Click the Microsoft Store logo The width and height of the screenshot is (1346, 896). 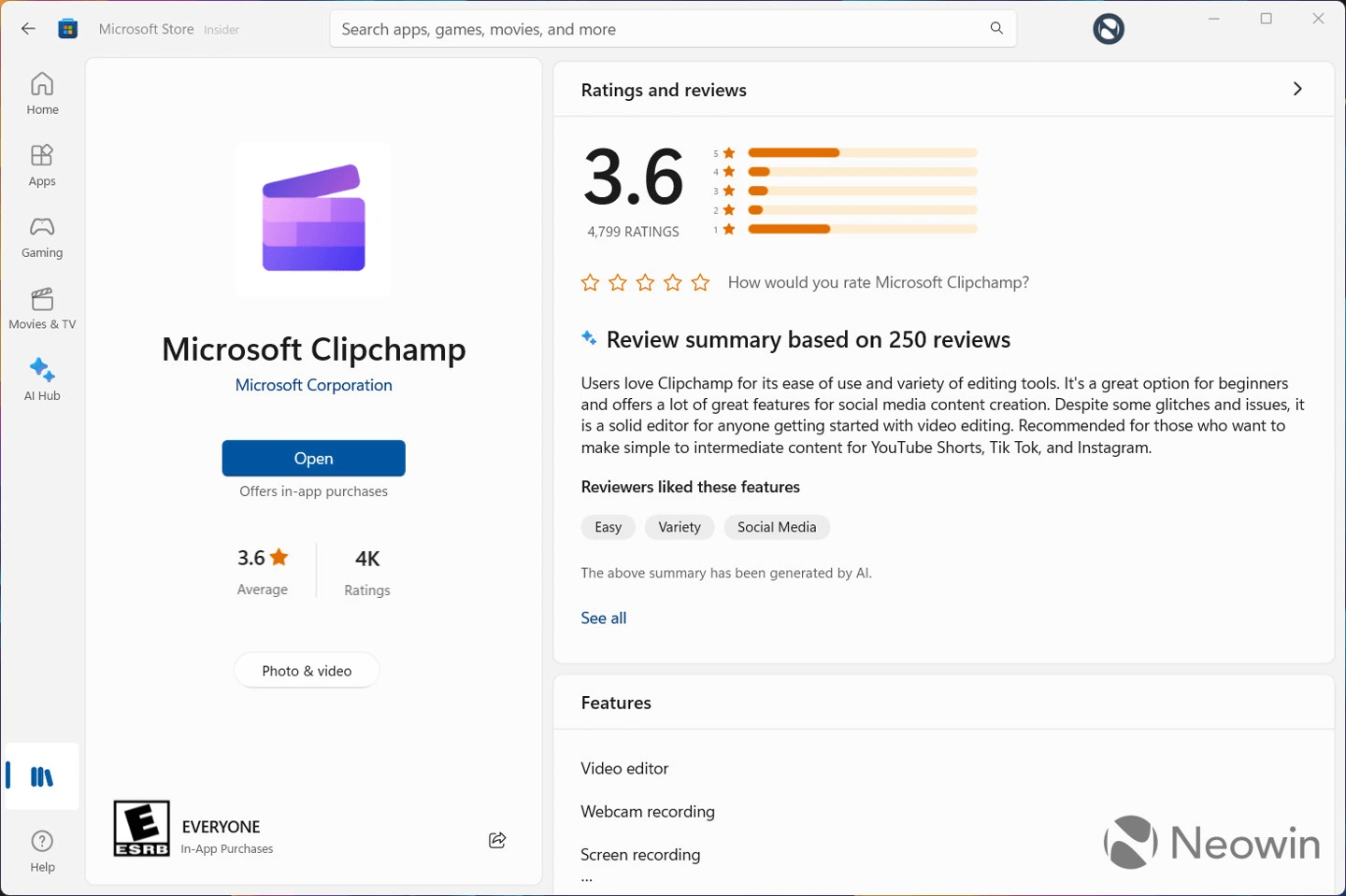click(x=67, y=28)
